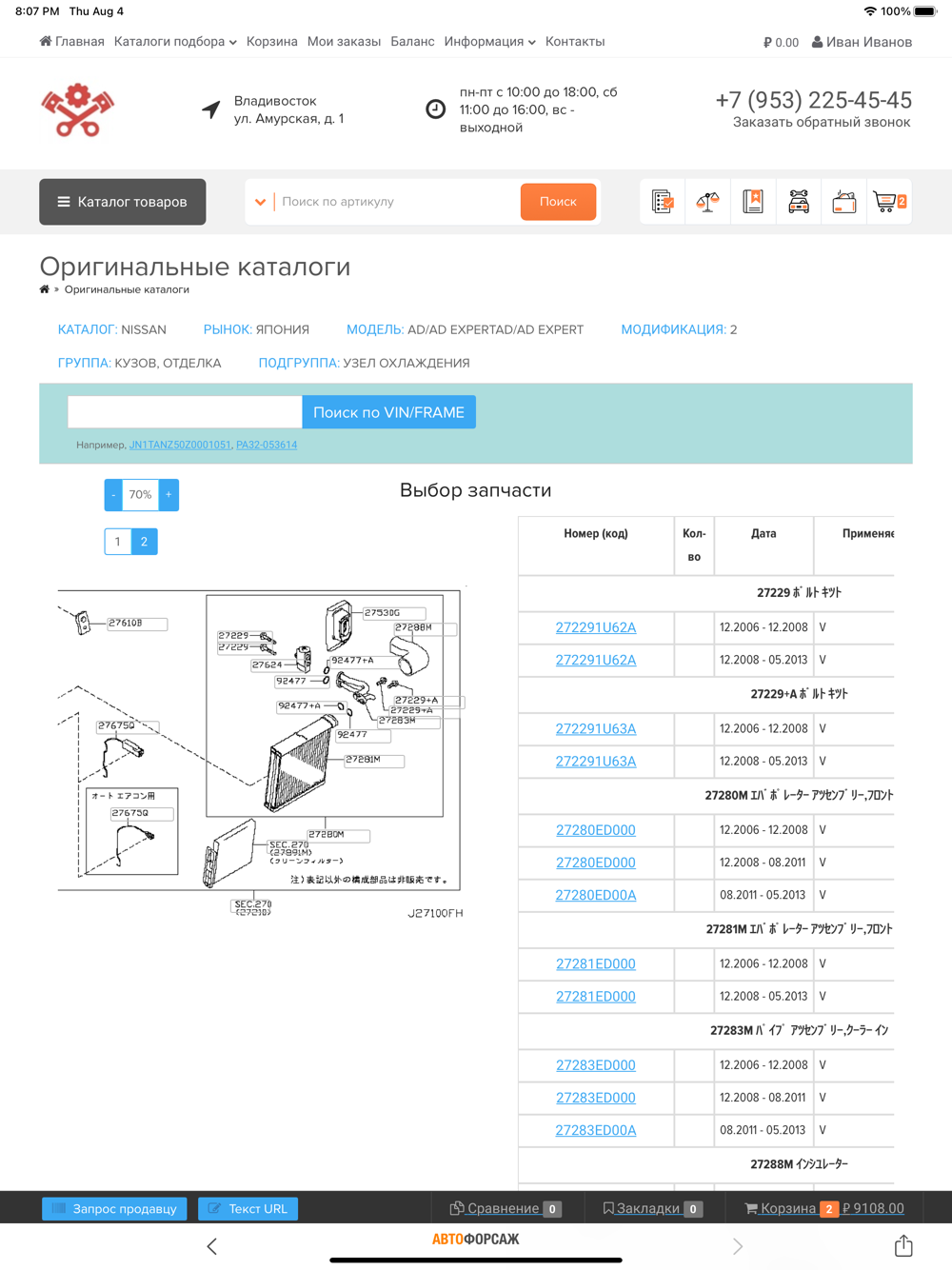
Task: Open Баланс menu item
Action: coord(412,42)
